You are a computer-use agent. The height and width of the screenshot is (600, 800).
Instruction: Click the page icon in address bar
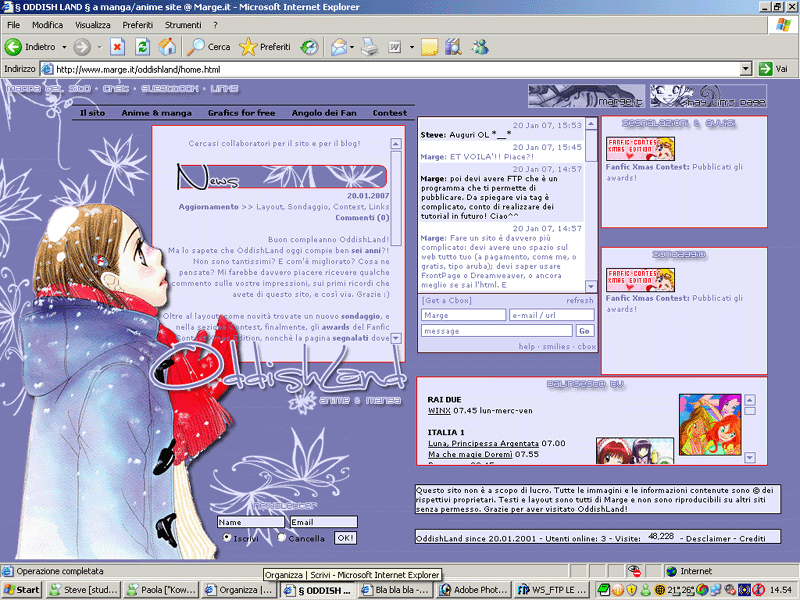[47, 69]
